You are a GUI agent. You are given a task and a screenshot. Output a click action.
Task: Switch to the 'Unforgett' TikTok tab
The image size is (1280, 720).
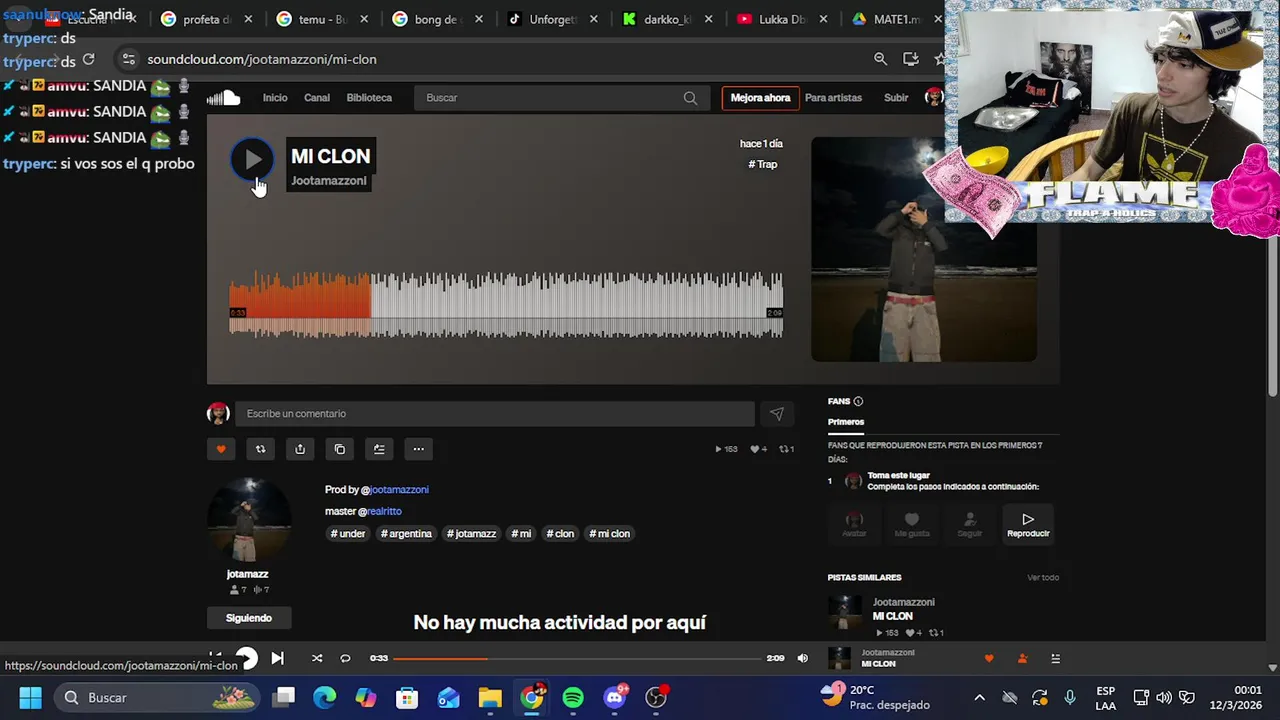click(554, 19)
